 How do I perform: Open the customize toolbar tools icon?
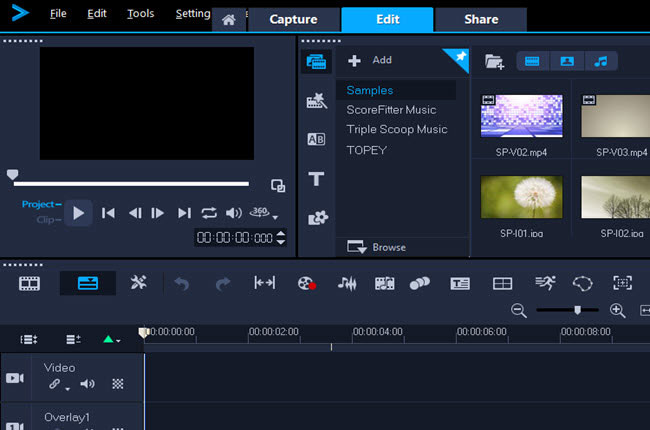138,283
